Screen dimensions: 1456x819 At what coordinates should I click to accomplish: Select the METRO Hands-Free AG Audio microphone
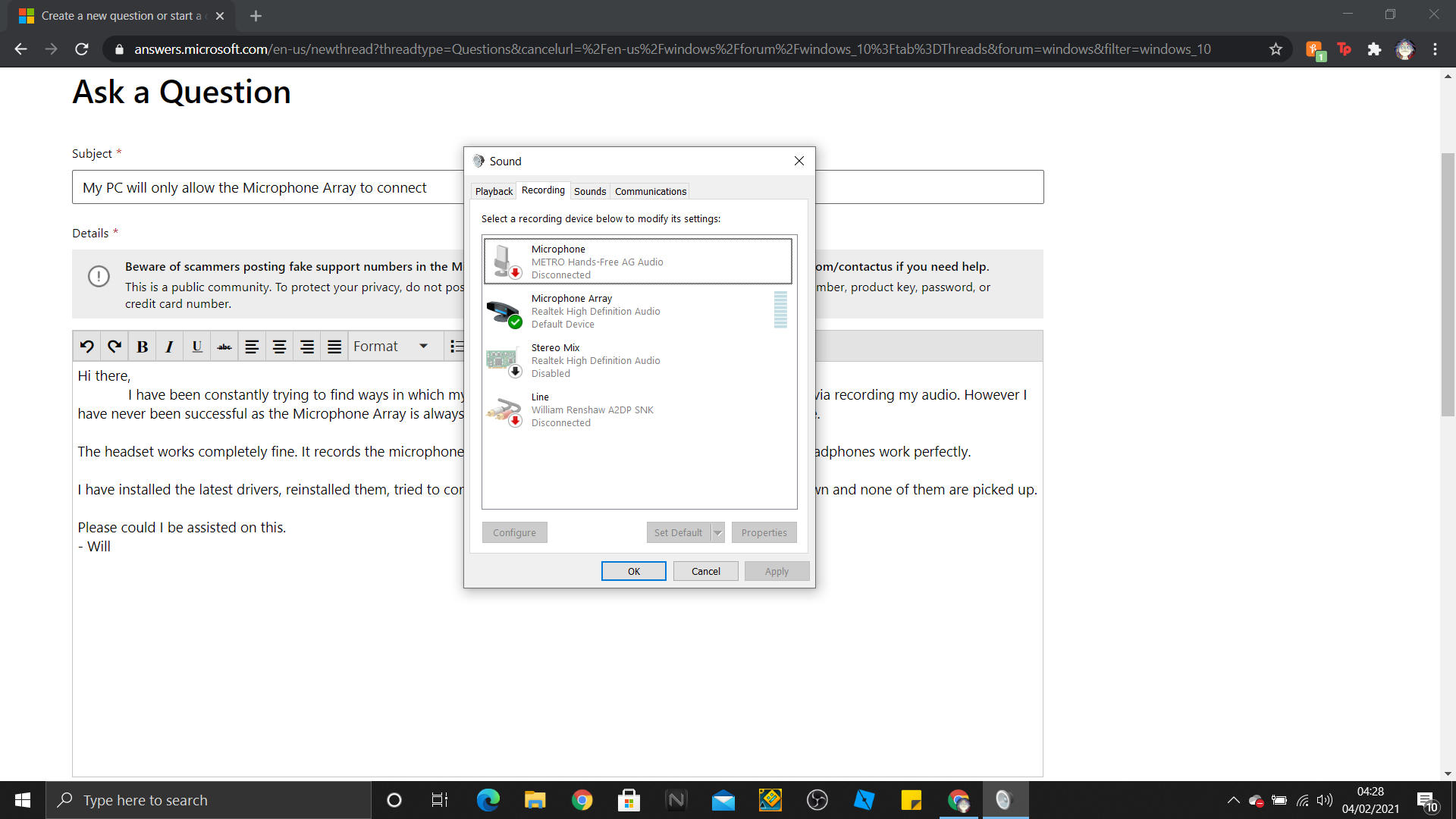point(638,261)
